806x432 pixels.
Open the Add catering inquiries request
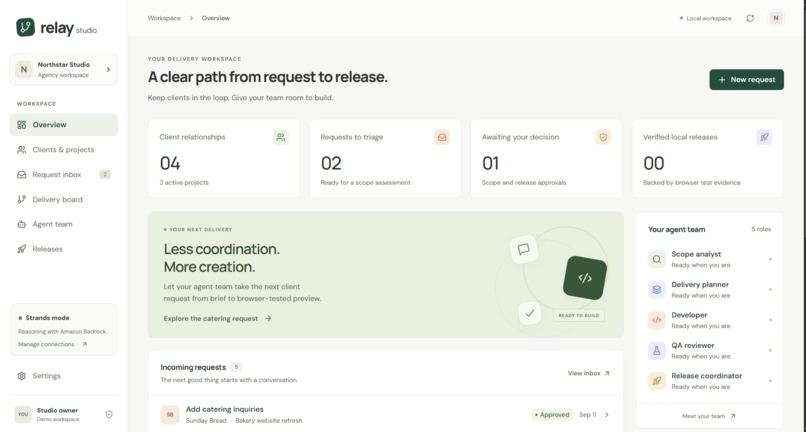pos(386,415)
